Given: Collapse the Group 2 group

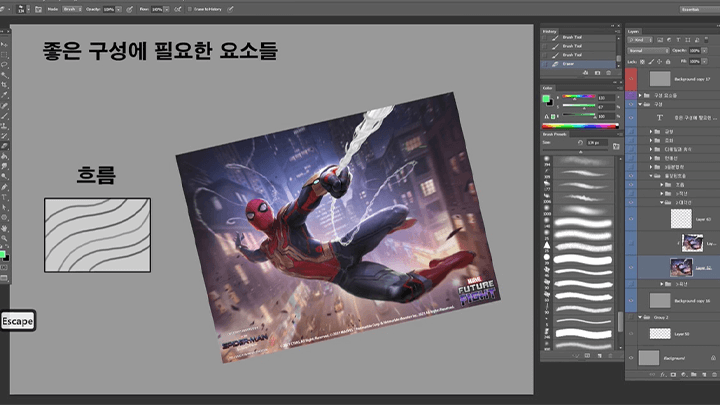Looking at the screenshot, I should click(x=640, y=317).
